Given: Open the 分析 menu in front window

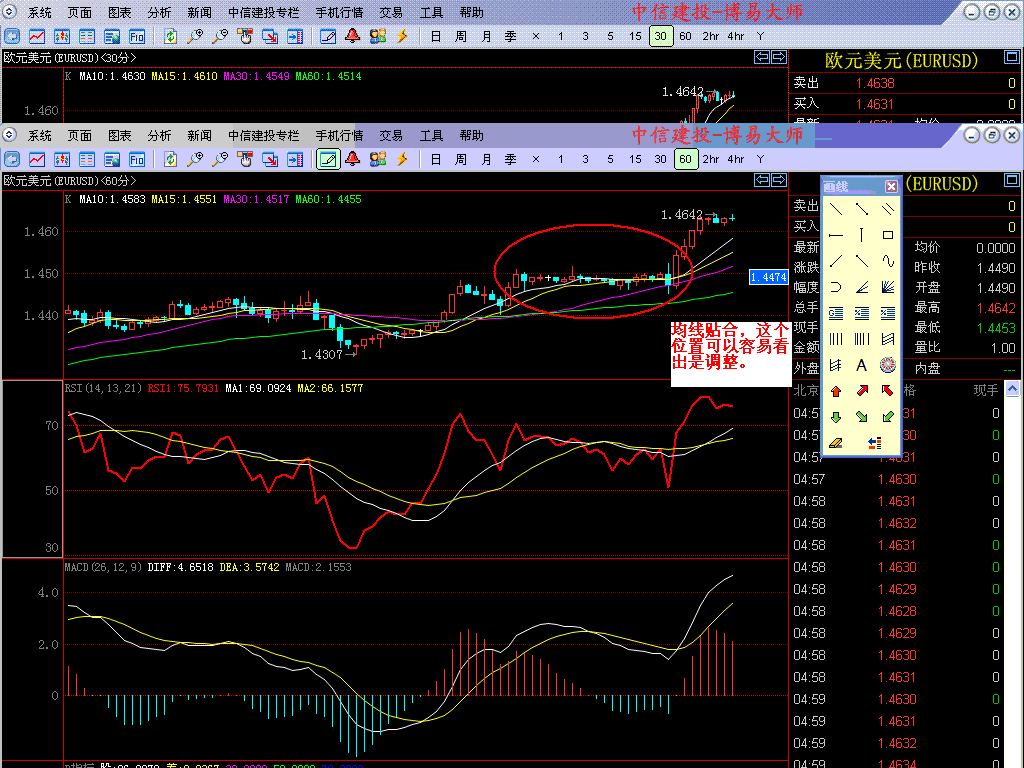Looking at the screenshot, I should [159, 136].
